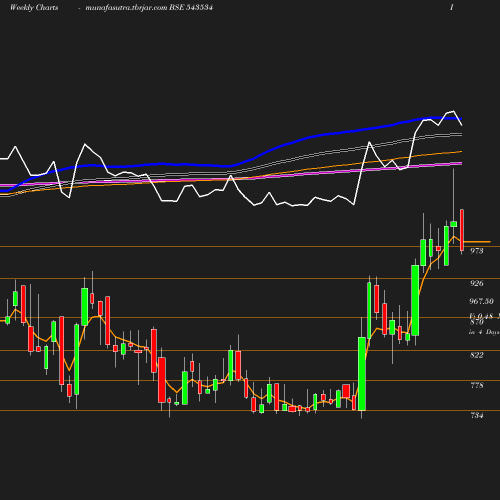
Task: Click the 973 price level label
Action: (x=476, y=251)
